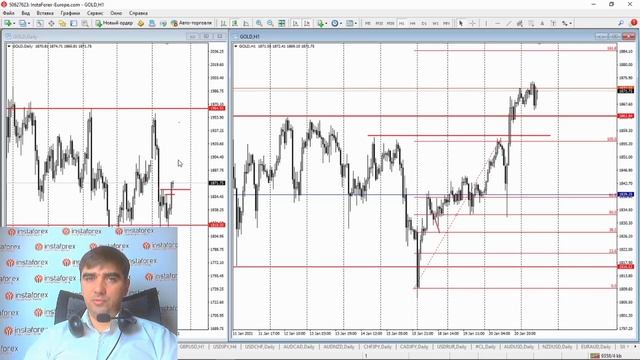Select the horizontal line tool
Screen dimensions: 640x360
(498, 23)
